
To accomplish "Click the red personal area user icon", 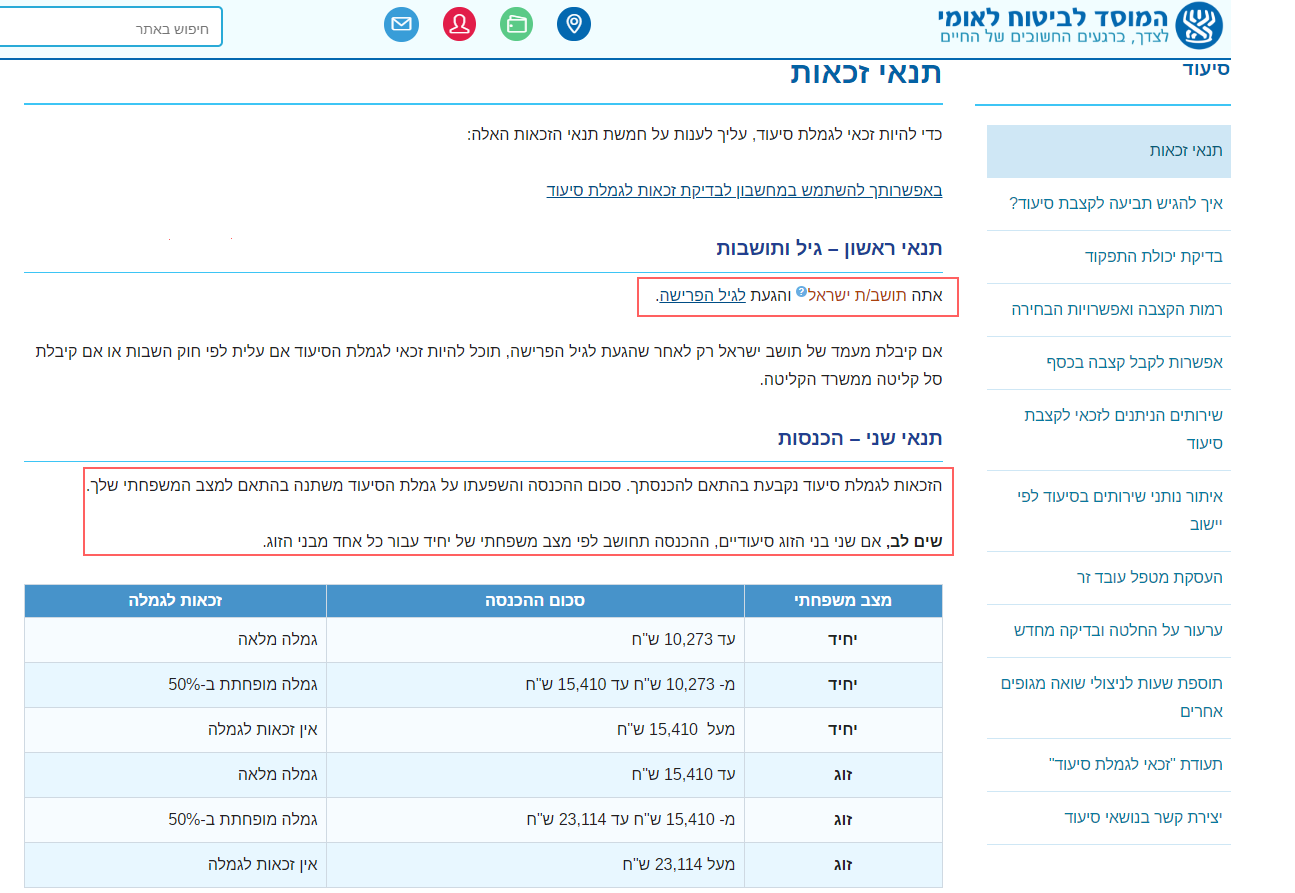I will (x=460, y=24).
